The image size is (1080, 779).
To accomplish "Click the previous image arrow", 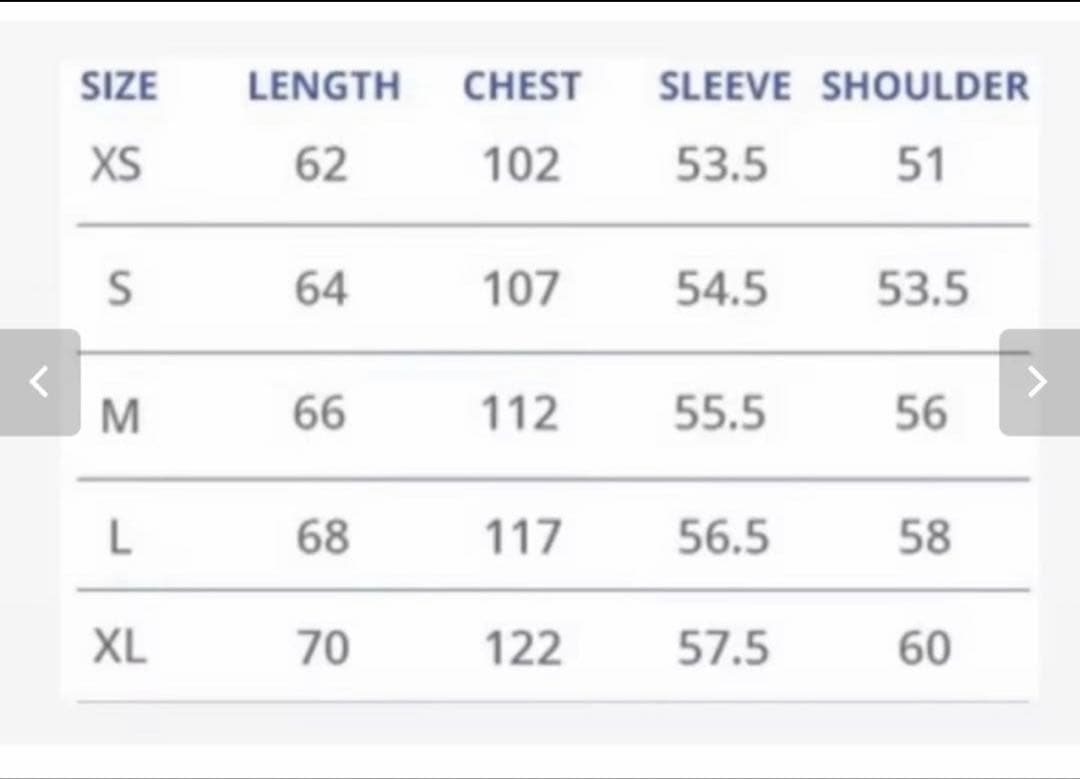I will (39, 382).
